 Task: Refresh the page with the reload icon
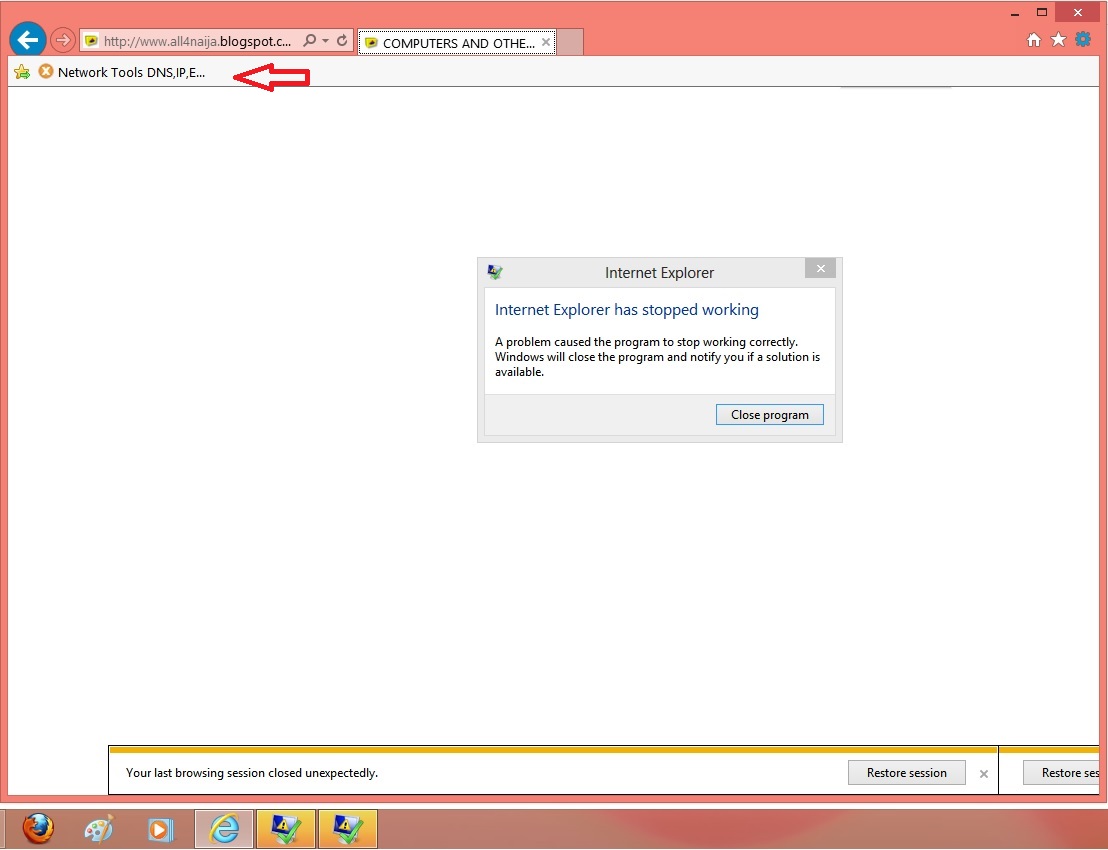click(x=342, y=40)
